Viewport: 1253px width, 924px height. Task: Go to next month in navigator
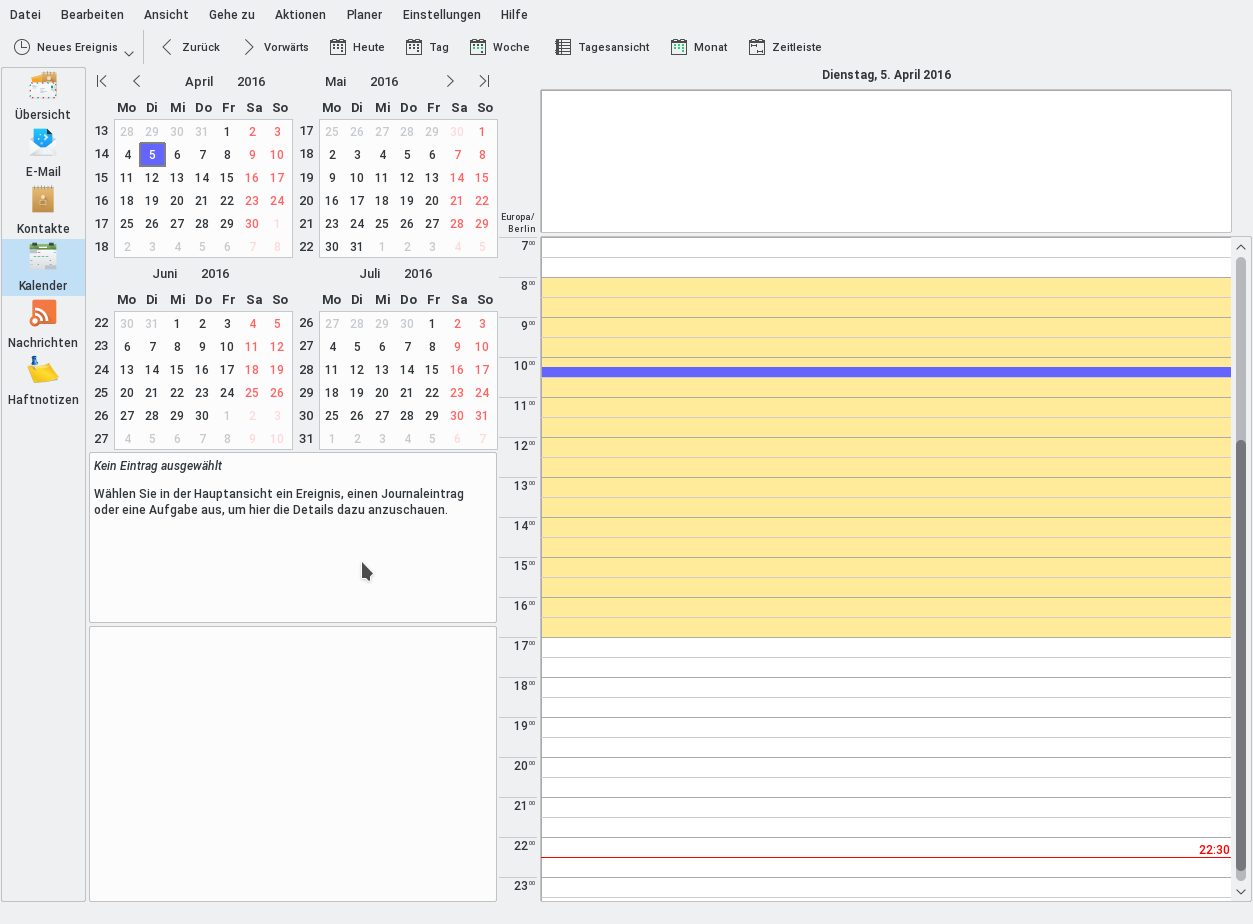(x=450, y=81)
